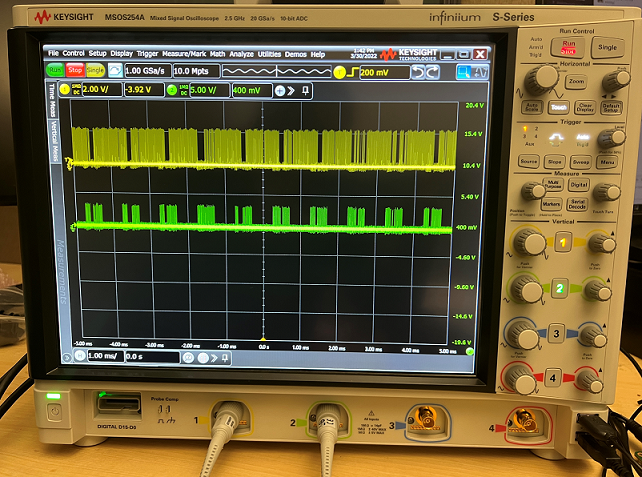Click the pin icon in channel bar
The width and height of the screenshot is (642, 477).
pos(305,90)
